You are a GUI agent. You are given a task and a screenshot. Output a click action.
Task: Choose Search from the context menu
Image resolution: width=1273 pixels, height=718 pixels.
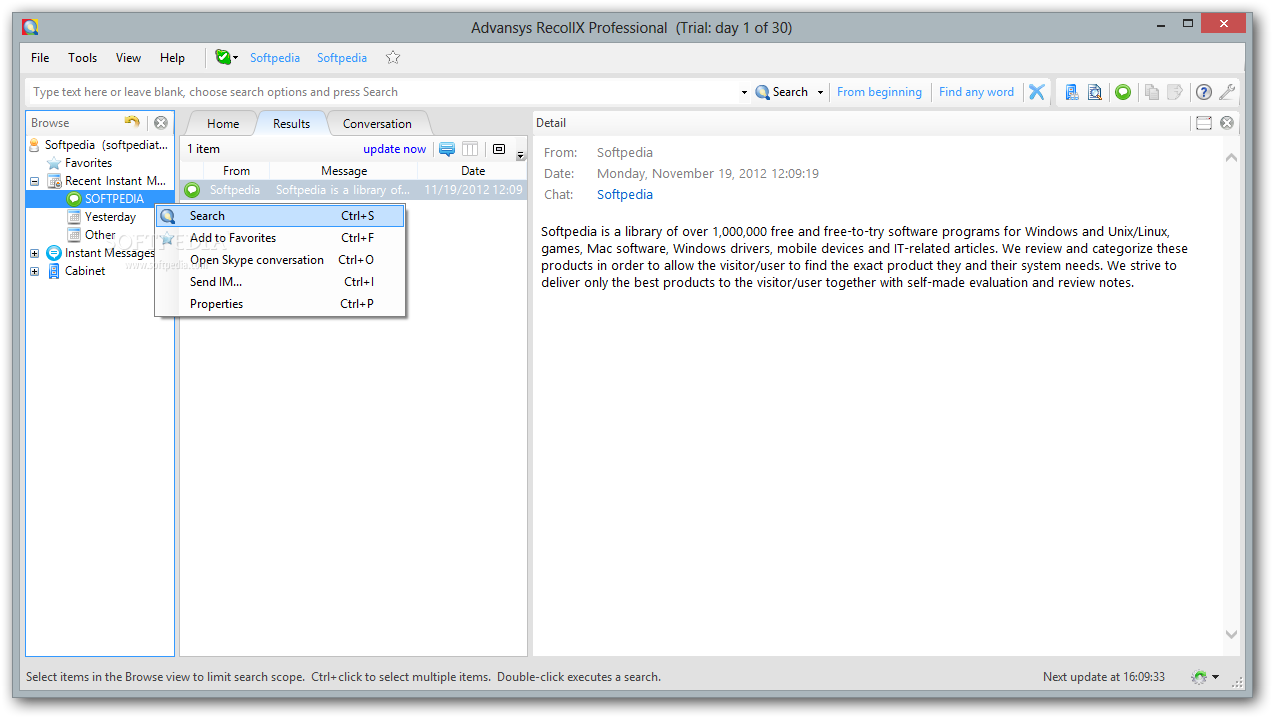point(280,216)
